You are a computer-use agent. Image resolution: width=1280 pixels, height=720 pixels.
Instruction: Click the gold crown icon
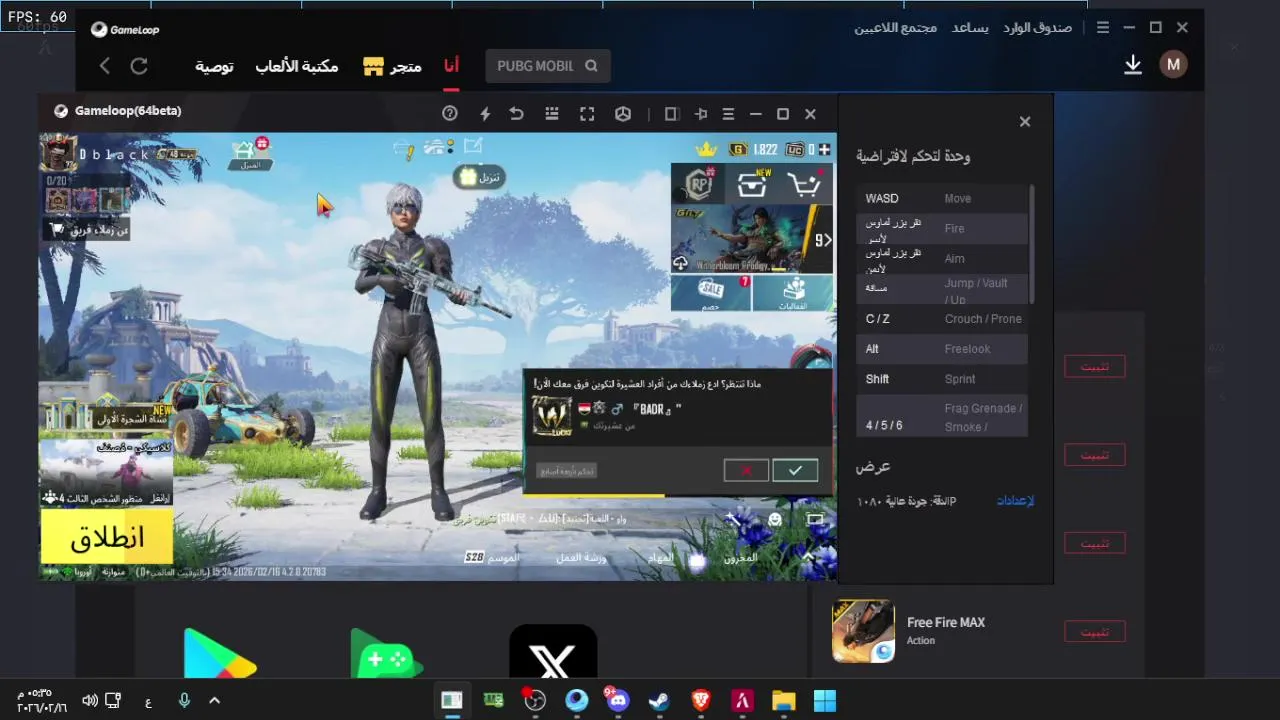click(707, 149)
